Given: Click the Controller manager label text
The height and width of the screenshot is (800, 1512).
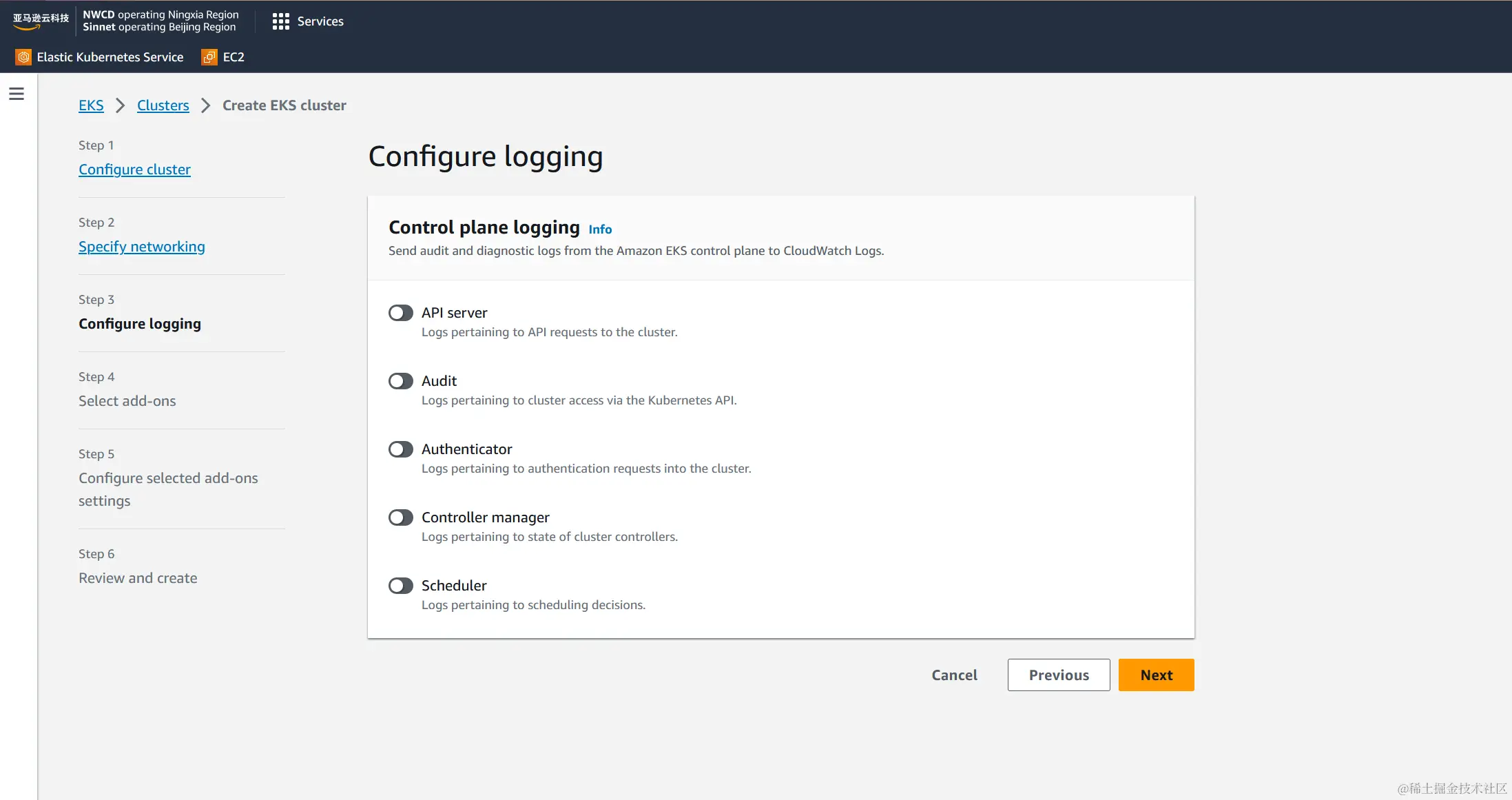Looking at the screenshot, I should click(486, 517).
